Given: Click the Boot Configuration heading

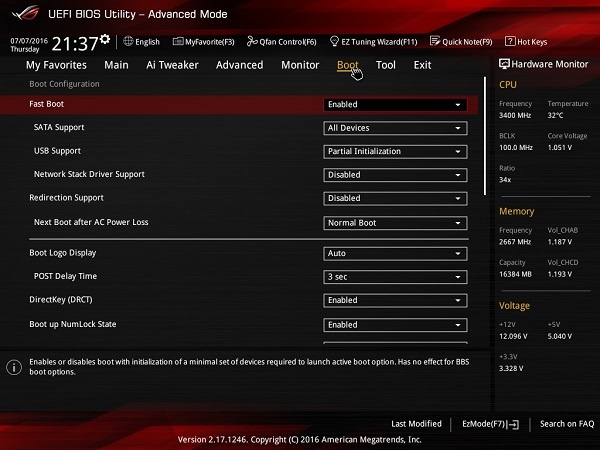Looking at the screenshot, I should pyautogui.click(x=64, y=84).
